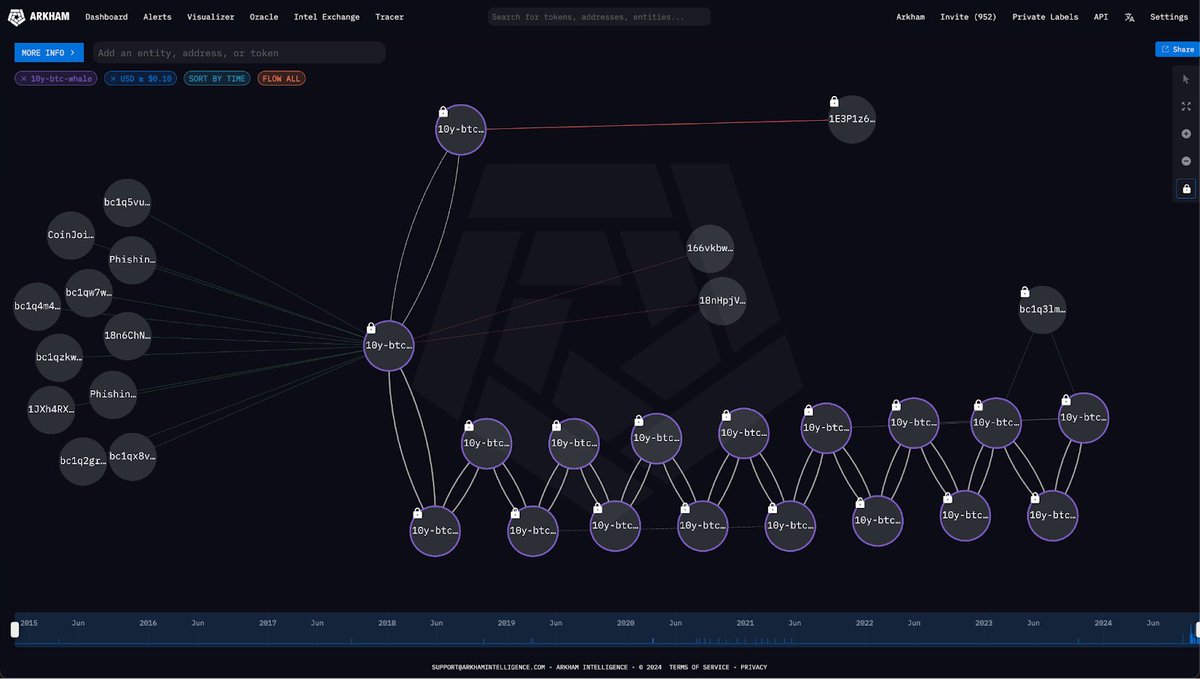Image resolution: width=1200 pixels, height=679 pixels.
Task: Open Private Labels page
Action: (x=1045, y=17)
